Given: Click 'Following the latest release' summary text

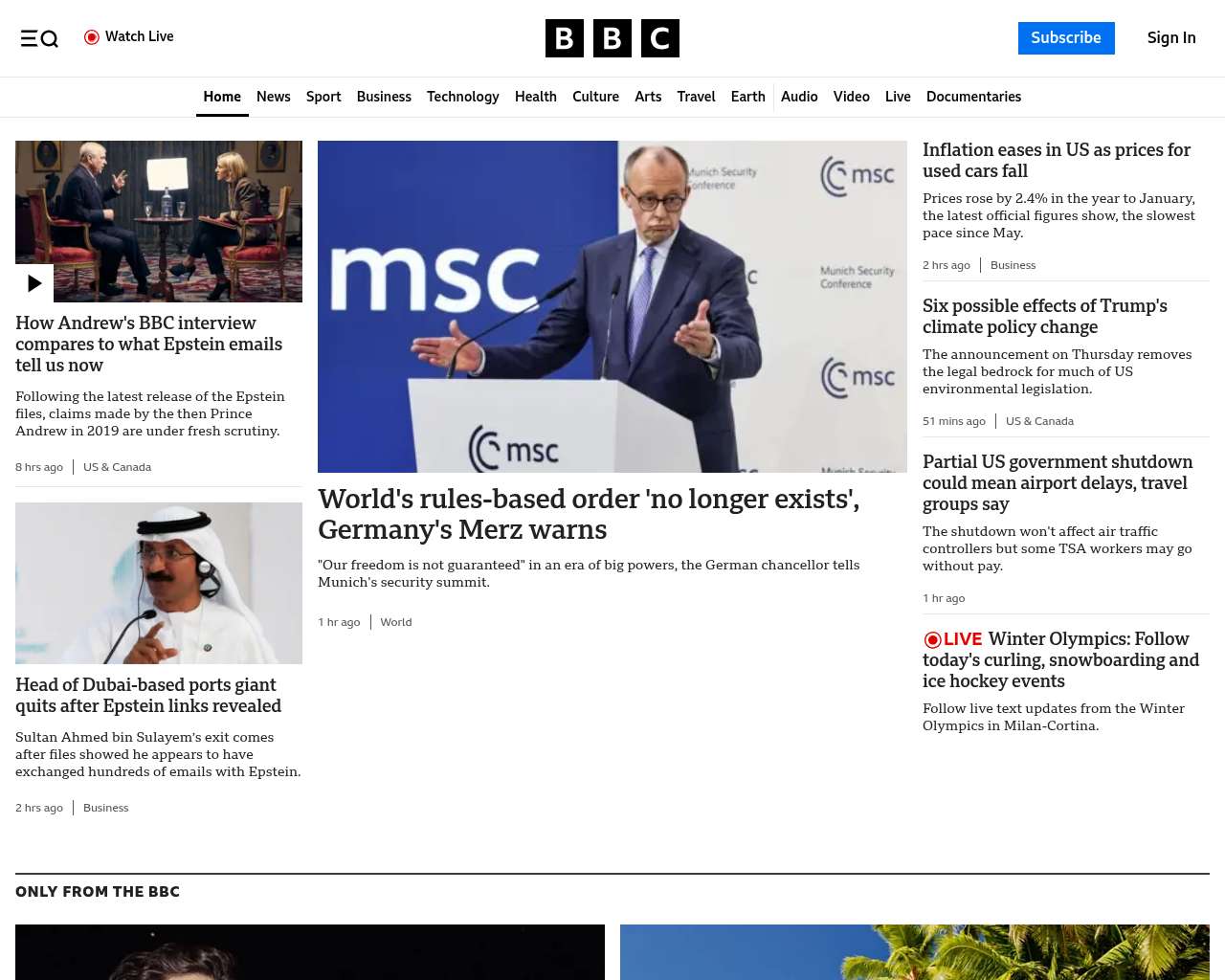Looking at the screenshot, I should (150, 413).
